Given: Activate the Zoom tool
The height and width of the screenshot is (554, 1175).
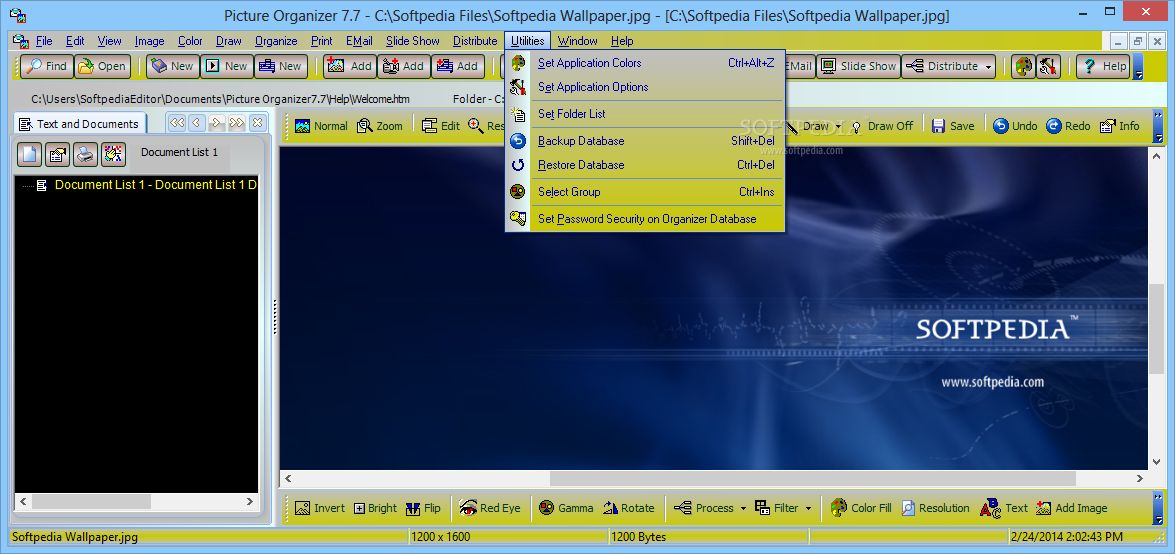Looking at the screenshot, I should point(380,126).
